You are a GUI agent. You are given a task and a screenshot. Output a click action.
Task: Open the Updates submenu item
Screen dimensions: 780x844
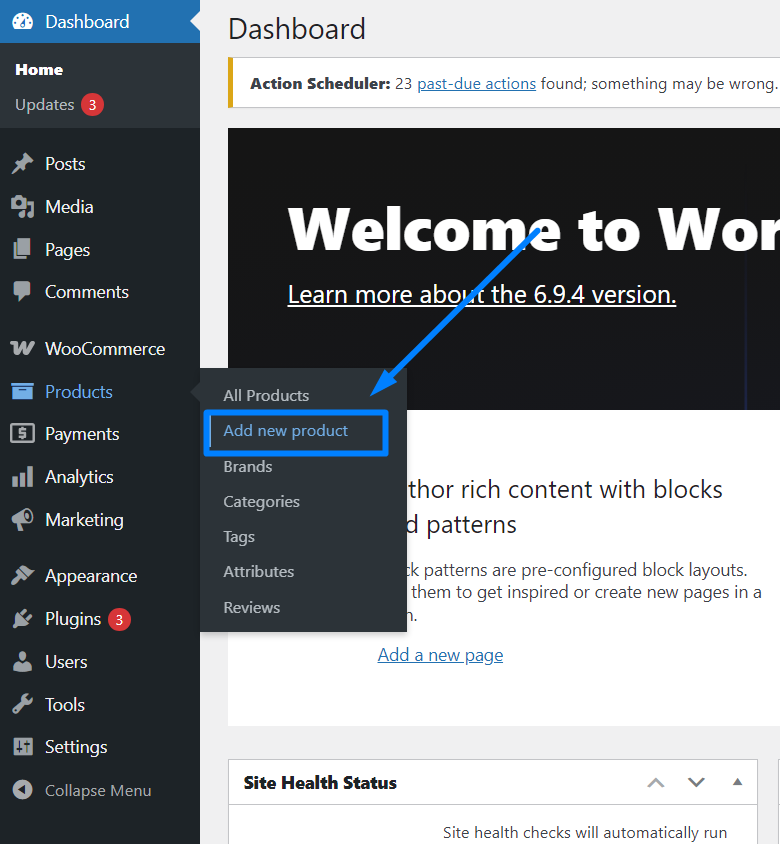45,104
